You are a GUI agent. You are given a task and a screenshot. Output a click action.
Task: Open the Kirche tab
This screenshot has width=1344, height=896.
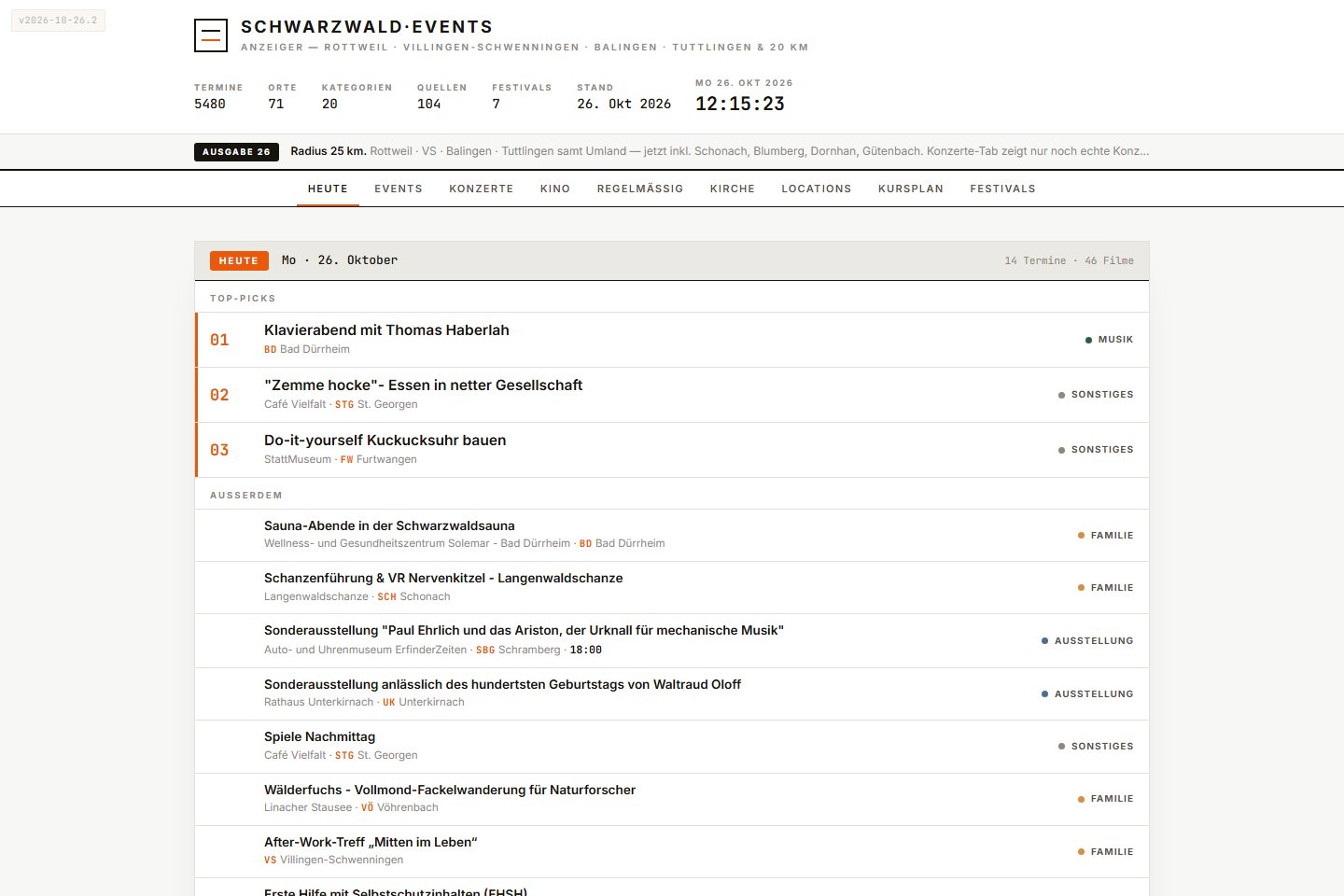click(x=733, y=189)
